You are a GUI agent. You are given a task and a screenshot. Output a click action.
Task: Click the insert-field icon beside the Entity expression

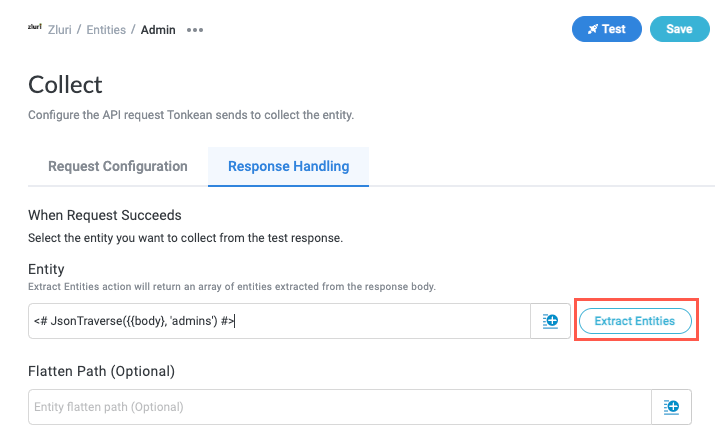point(550,321)
